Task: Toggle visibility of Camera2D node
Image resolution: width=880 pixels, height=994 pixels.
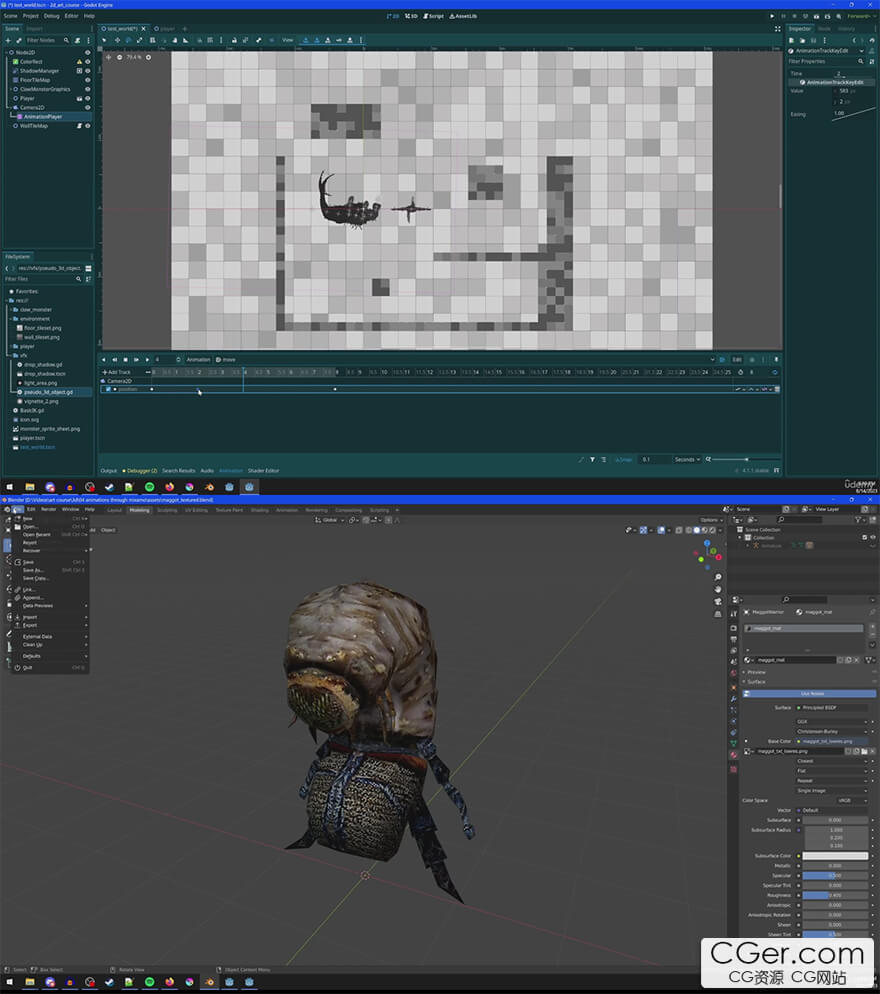Action: coord(87,108)
